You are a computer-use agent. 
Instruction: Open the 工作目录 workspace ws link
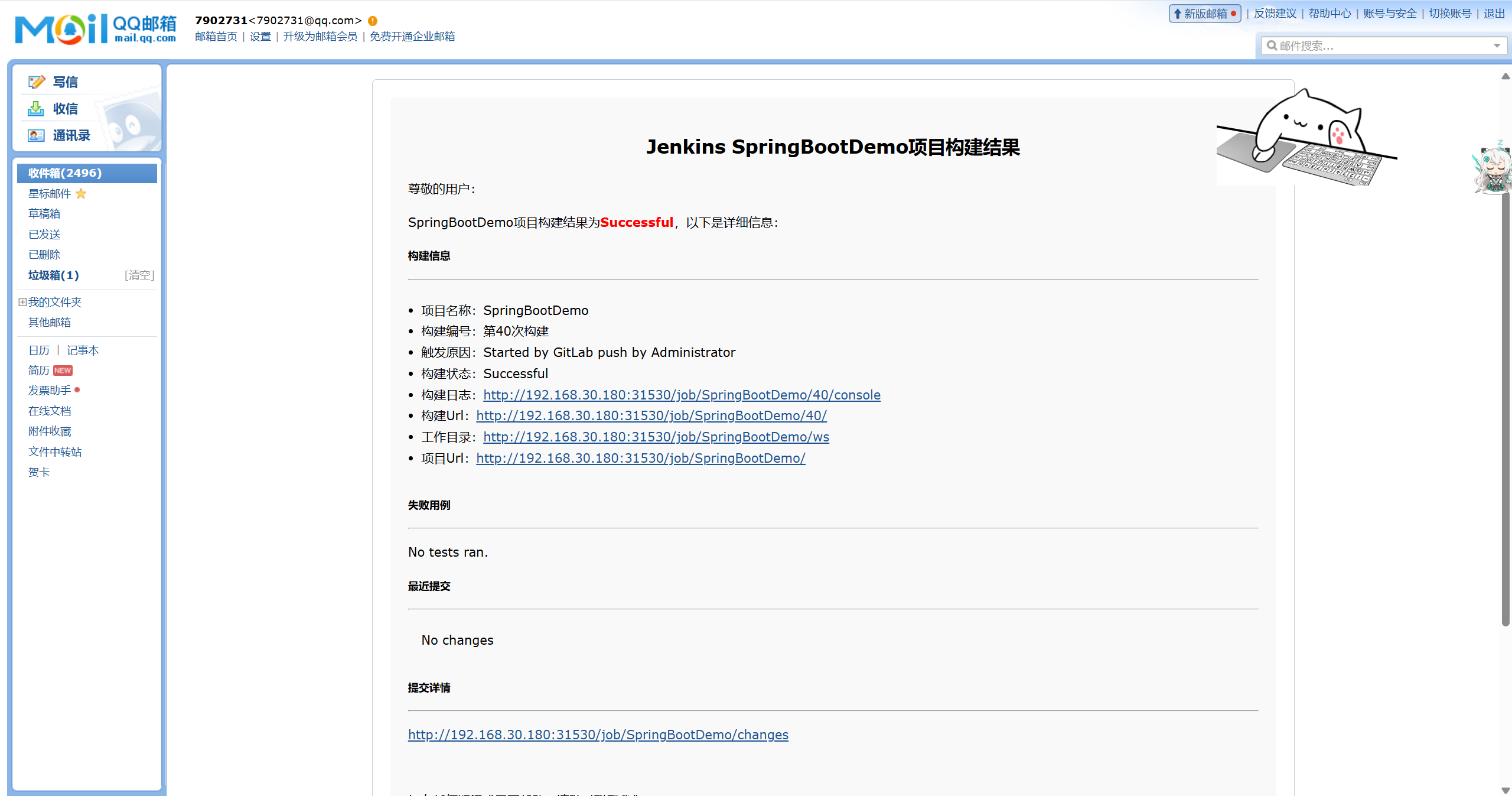(x=656, y=437)
